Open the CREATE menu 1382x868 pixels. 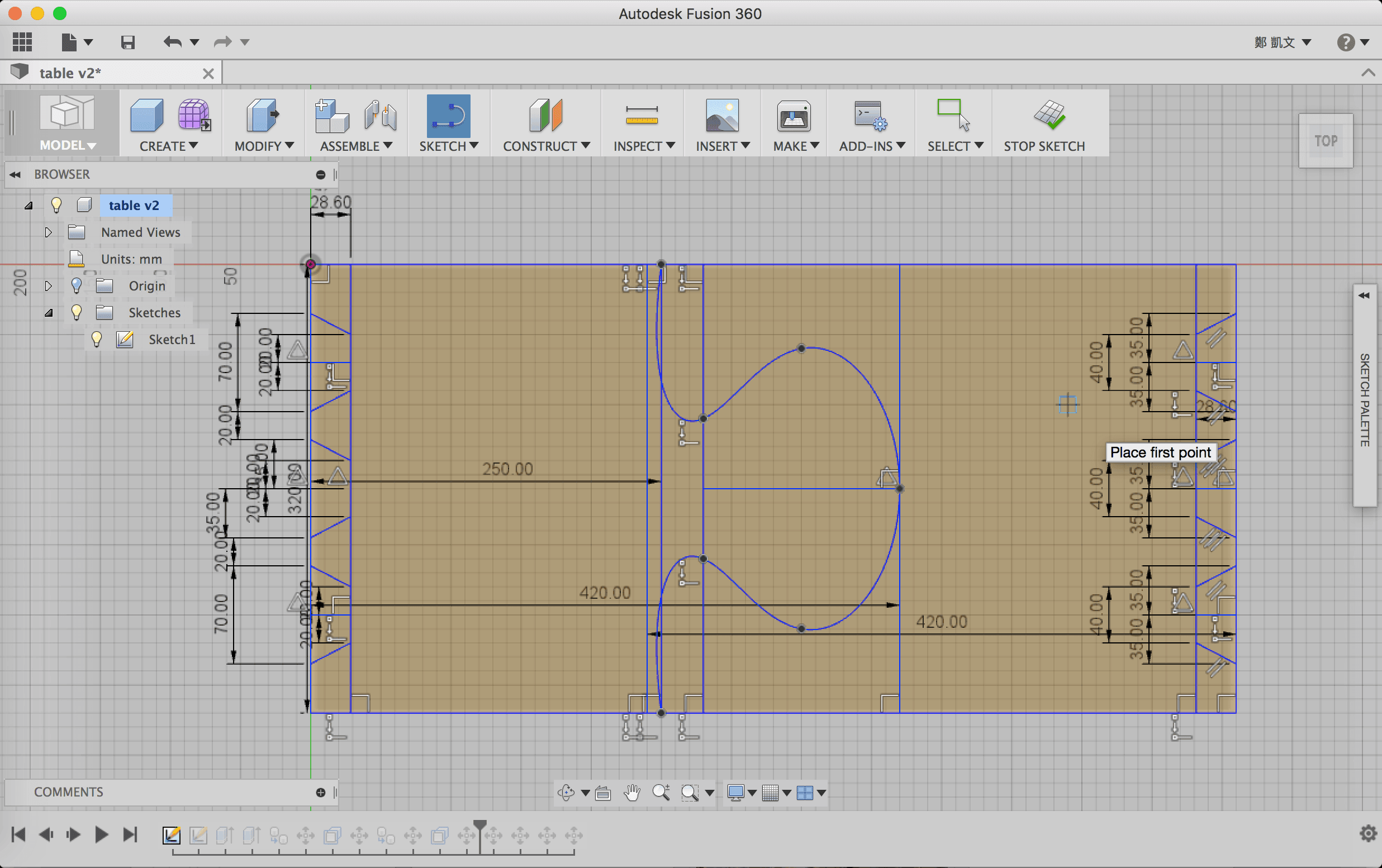pos(169,146)
